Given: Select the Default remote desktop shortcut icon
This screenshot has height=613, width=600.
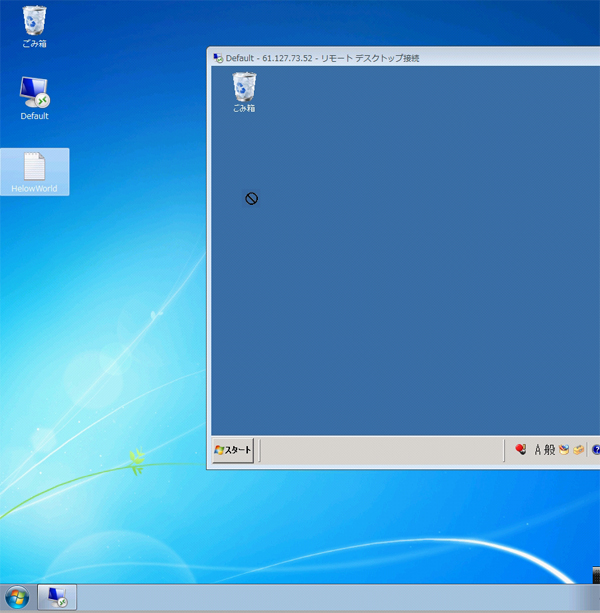Looking at the screenshot, I should click(34, 99).
